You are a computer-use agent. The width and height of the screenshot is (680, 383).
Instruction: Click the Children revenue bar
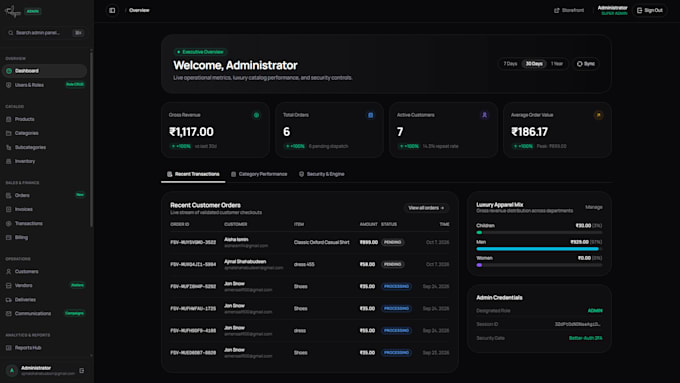[x=539, y=233]
